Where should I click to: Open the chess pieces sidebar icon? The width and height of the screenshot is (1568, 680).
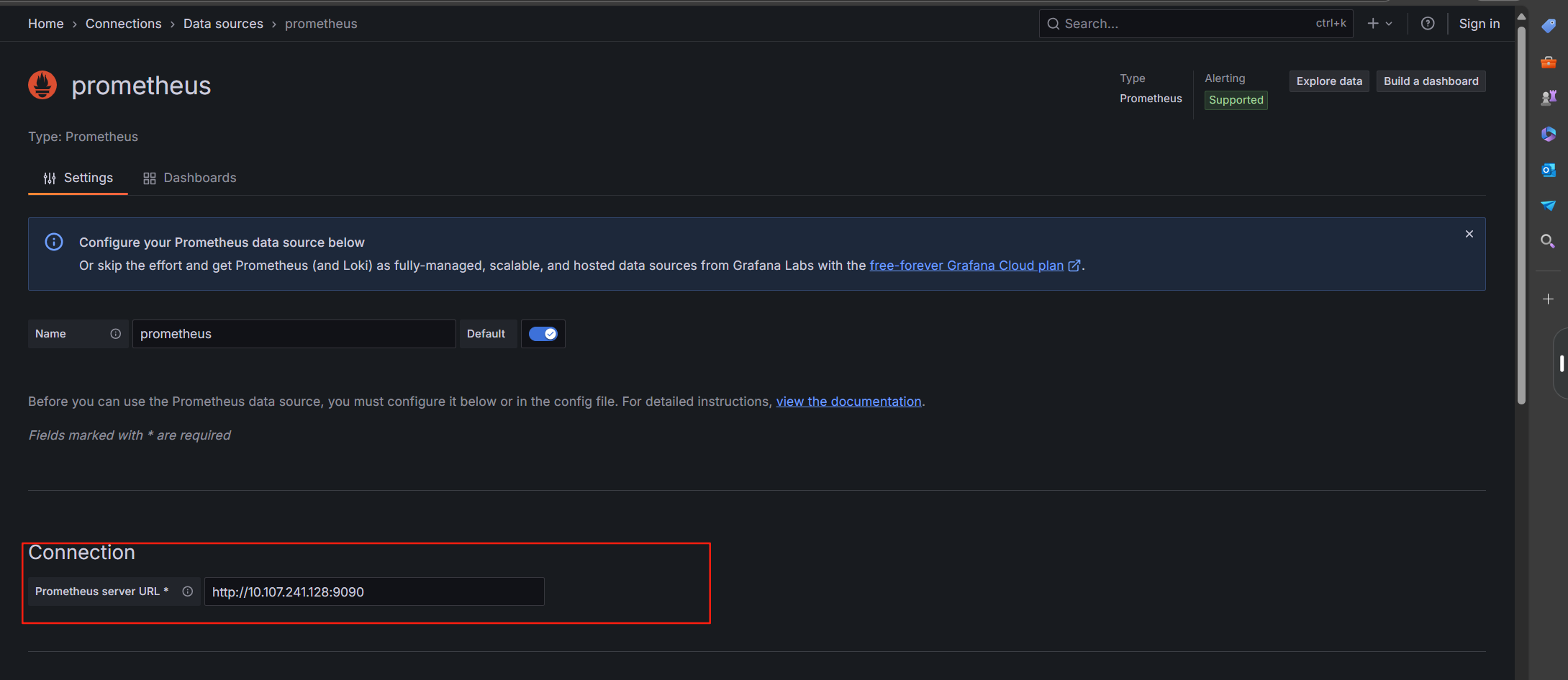tap(1549, 98)
